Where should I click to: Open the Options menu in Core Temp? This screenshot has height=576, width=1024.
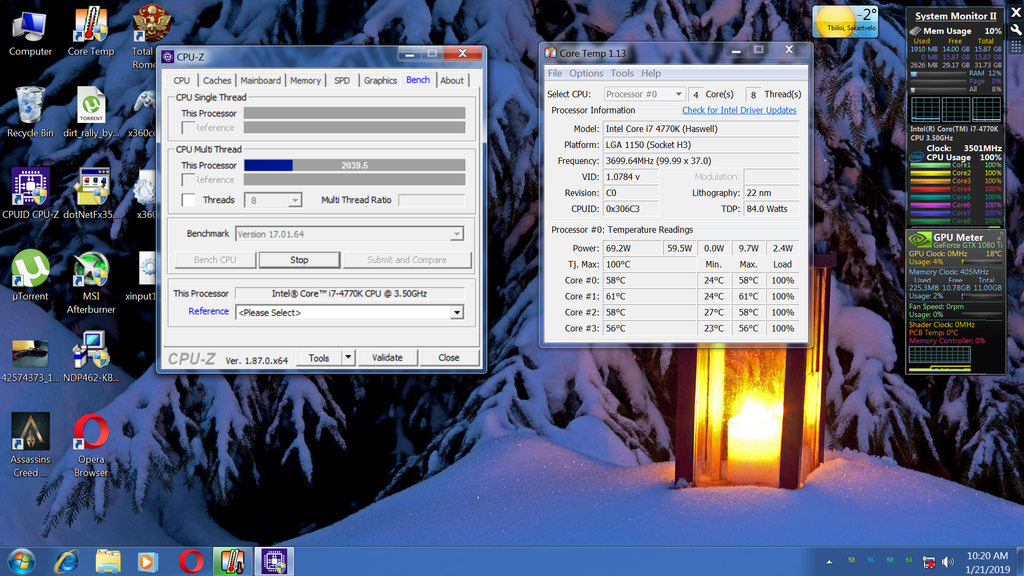[586, 73]
